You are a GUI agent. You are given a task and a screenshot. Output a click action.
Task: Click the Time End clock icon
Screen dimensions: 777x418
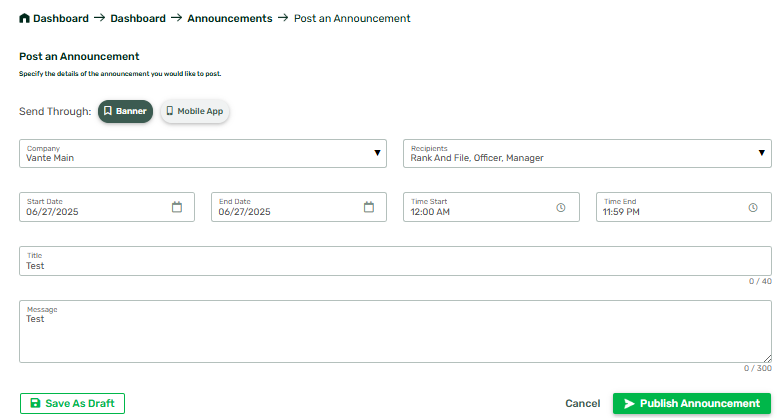coord(753,208)
